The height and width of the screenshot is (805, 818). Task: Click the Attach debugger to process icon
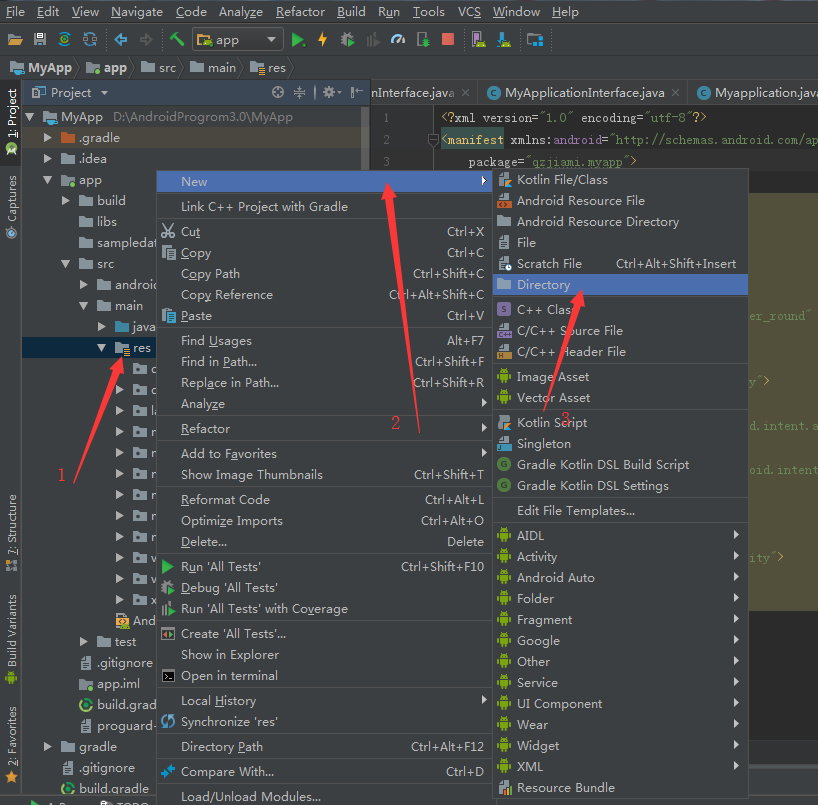[423, 39]
